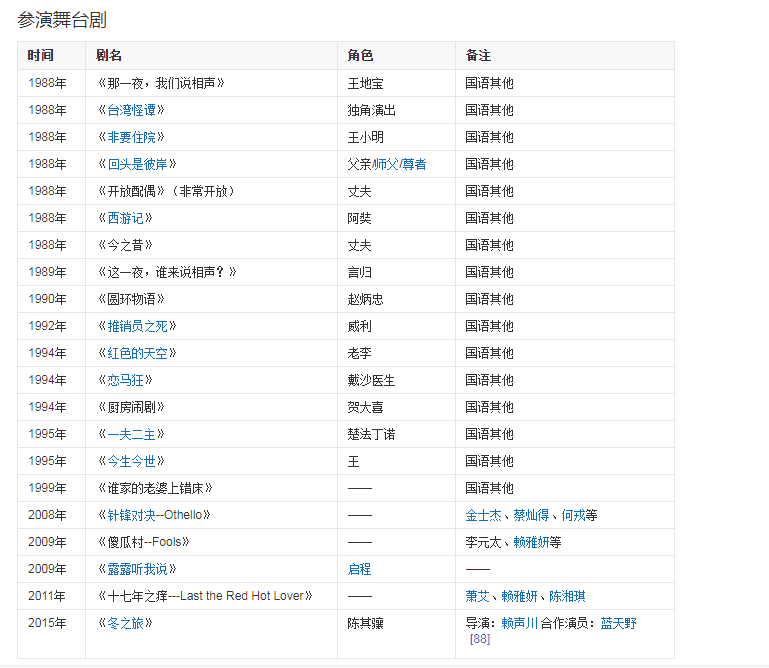Open the 回头是彼岸 entry

[136, 164]
